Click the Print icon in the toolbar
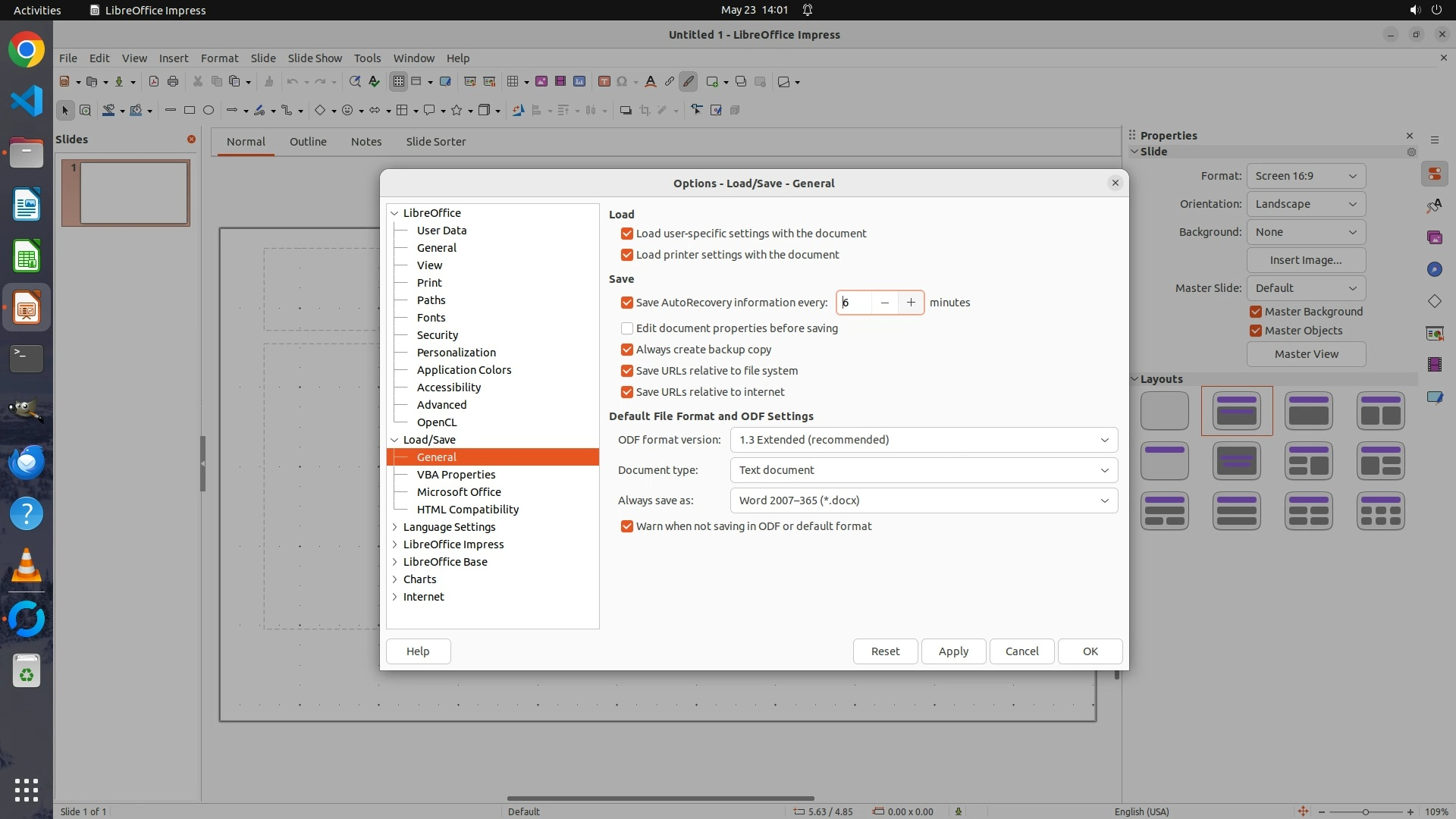Viewport: 1456px width, 819px height. pyautogui.click(x=173, y=82)
